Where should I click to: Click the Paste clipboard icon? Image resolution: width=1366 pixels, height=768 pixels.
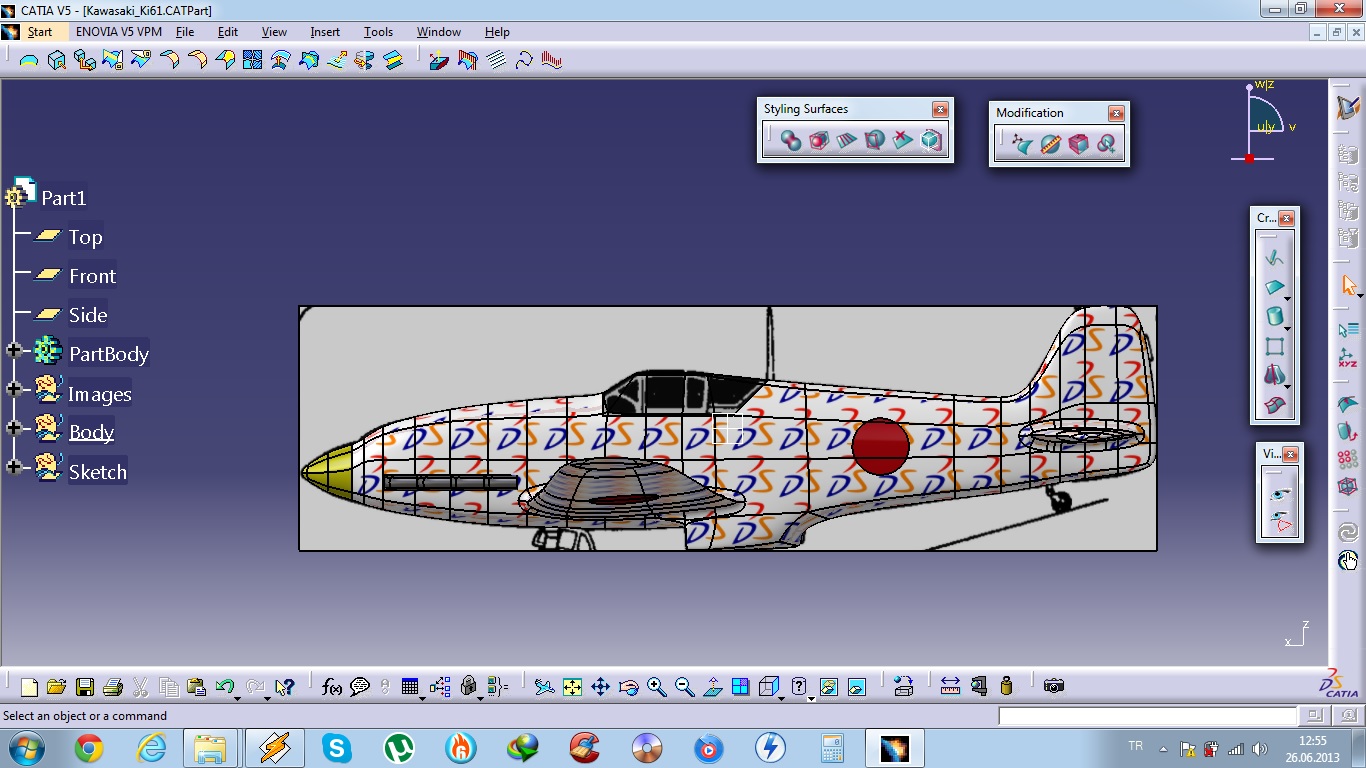tap(196, 687)
